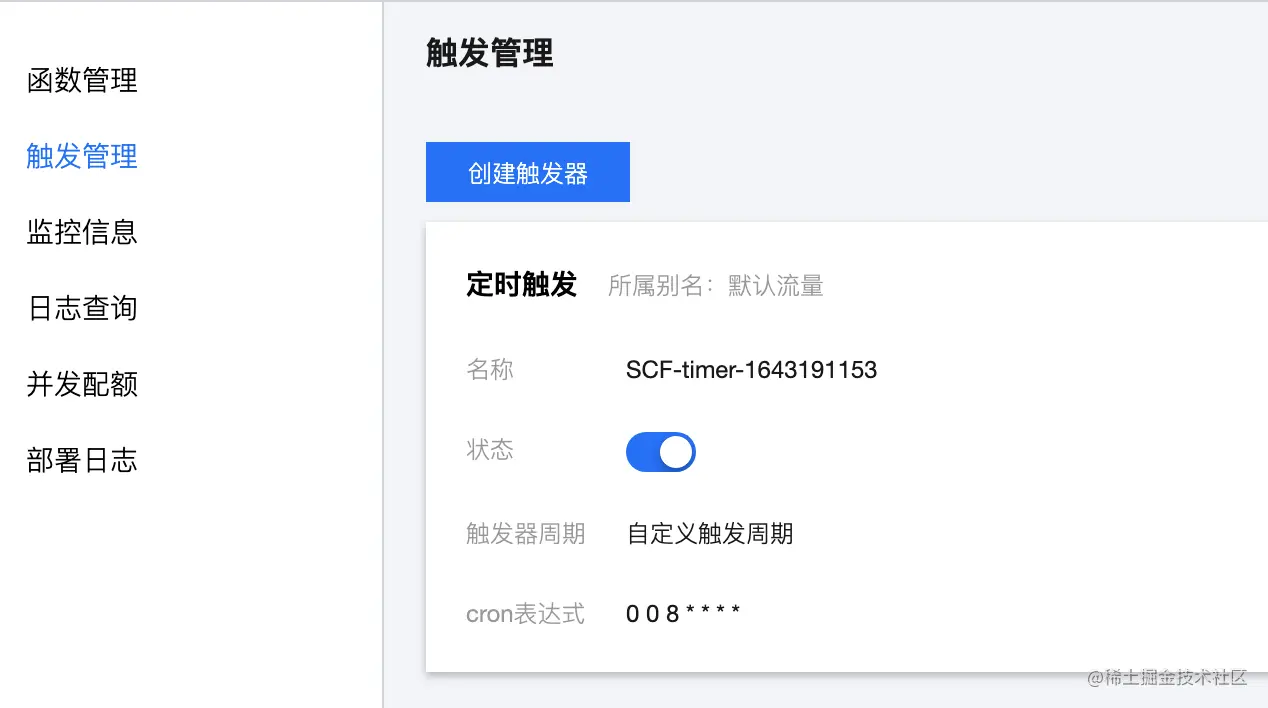1268x708 pixels.
Task: Click the 稀土掘金技术社区 watermark
Action: 1167,678
